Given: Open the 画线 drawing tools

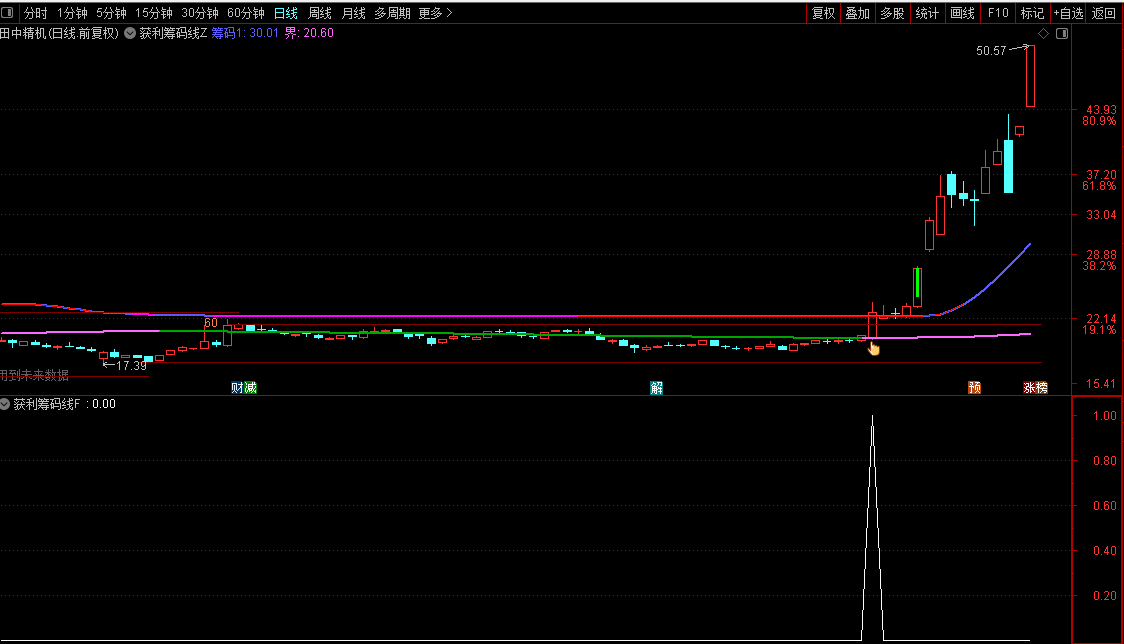Looking at the screenshot, I should click(962, 13).
